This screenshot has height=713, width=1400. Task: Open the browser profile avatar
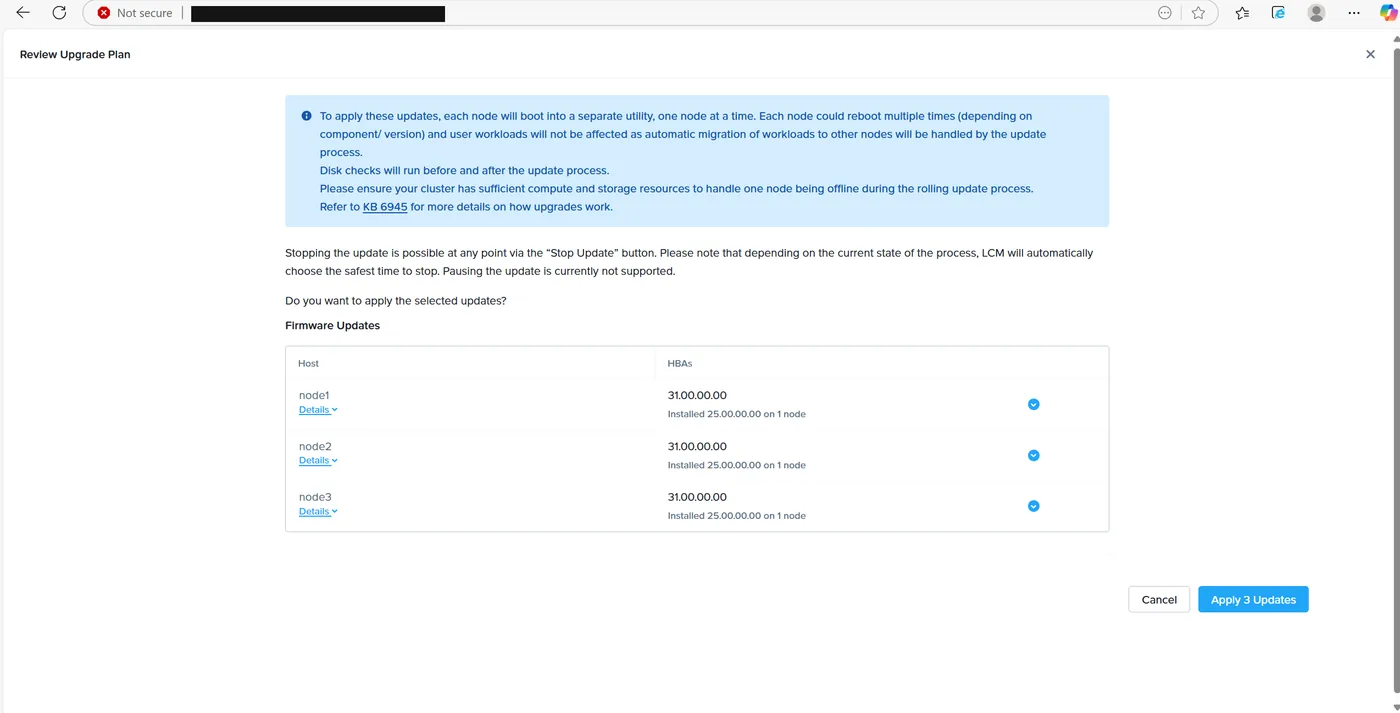pyautogui.click(x=1316, y=13)
